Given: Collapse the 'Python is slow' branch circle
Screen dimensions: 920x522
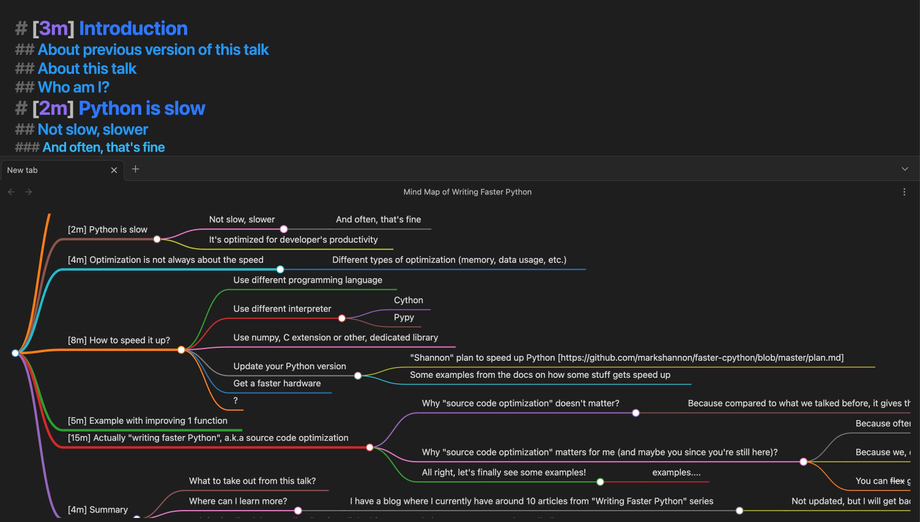Looking at the screenshot, I should [157, 239].
